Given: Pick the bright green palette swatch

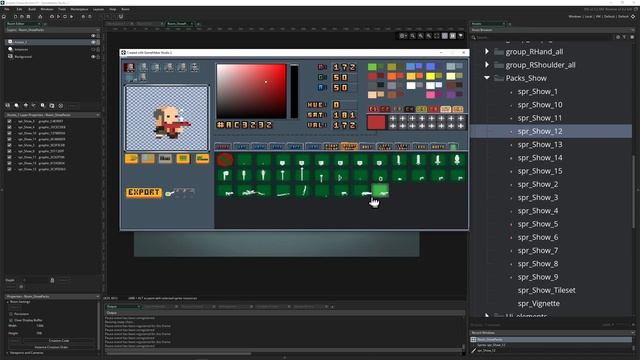Looking at the screenshot, I should pos(372,67).
